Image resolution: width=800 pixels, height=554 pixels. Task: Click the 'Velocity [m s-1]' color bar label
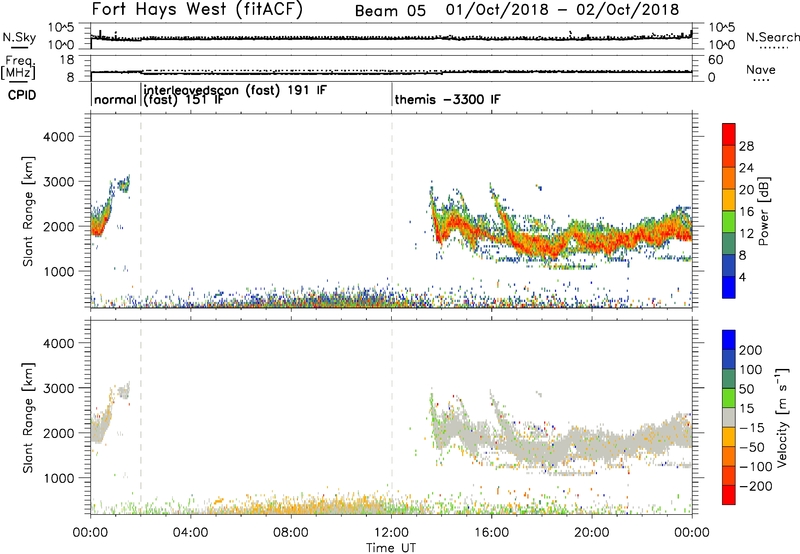pos(782,417)
